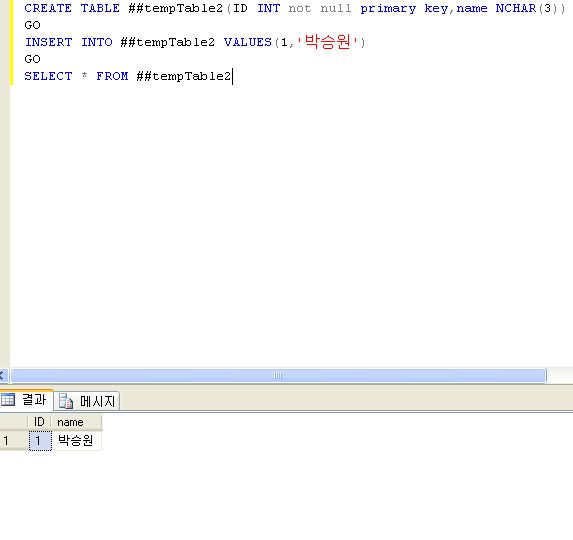This screenshot has width=573, height=540.
Task: Place cursor in the CREATE TABLE statement line
Action: (x=295, y=8)
